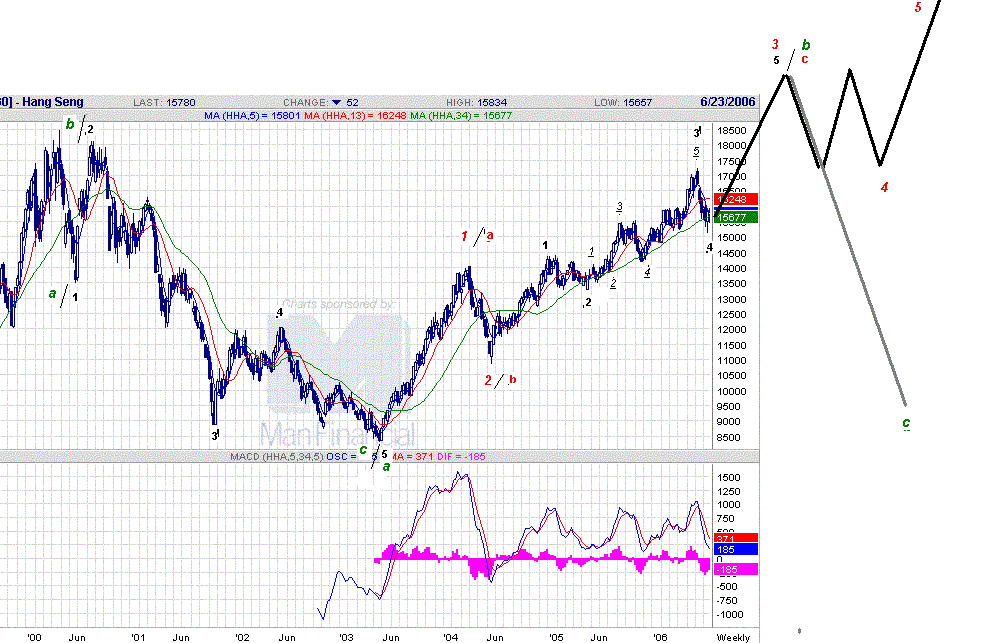Click the red 16248 price tag
This screenshot has height=643, width=1008.
[737, 199]
